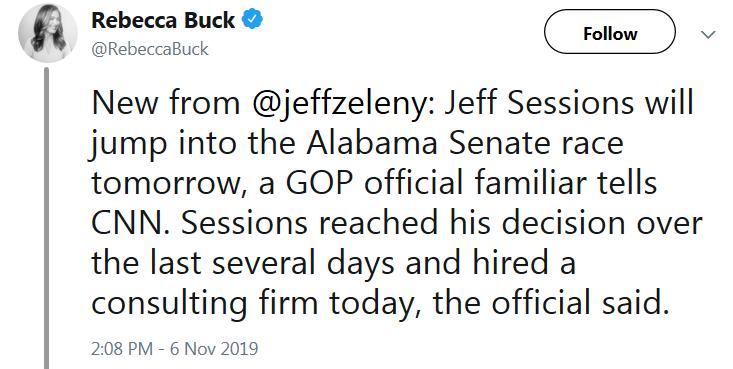
Task: Click 'reached his decision over' text line
Action: pos(510,223)
